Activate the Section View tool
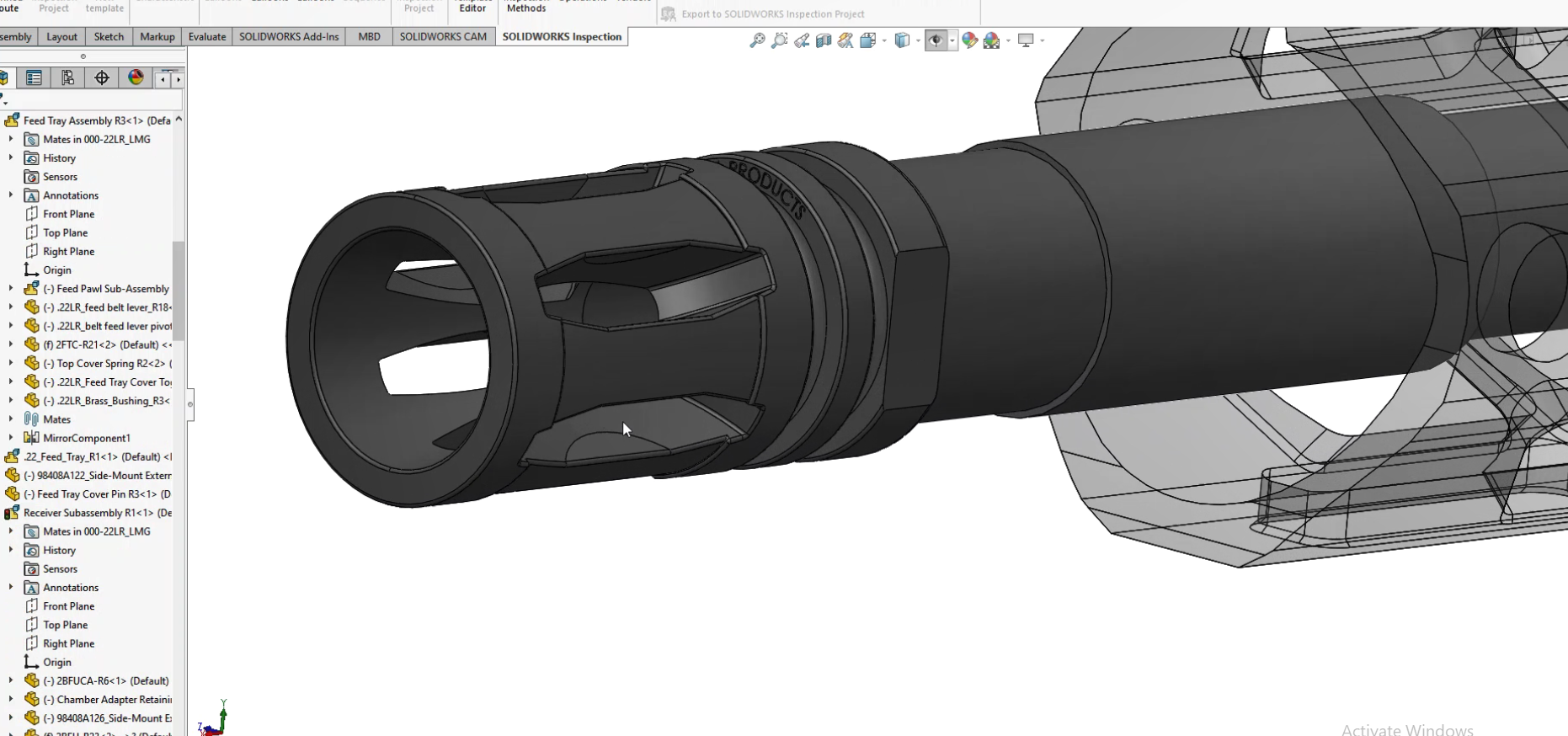The image size is (1568, 736). click(824, 40)
